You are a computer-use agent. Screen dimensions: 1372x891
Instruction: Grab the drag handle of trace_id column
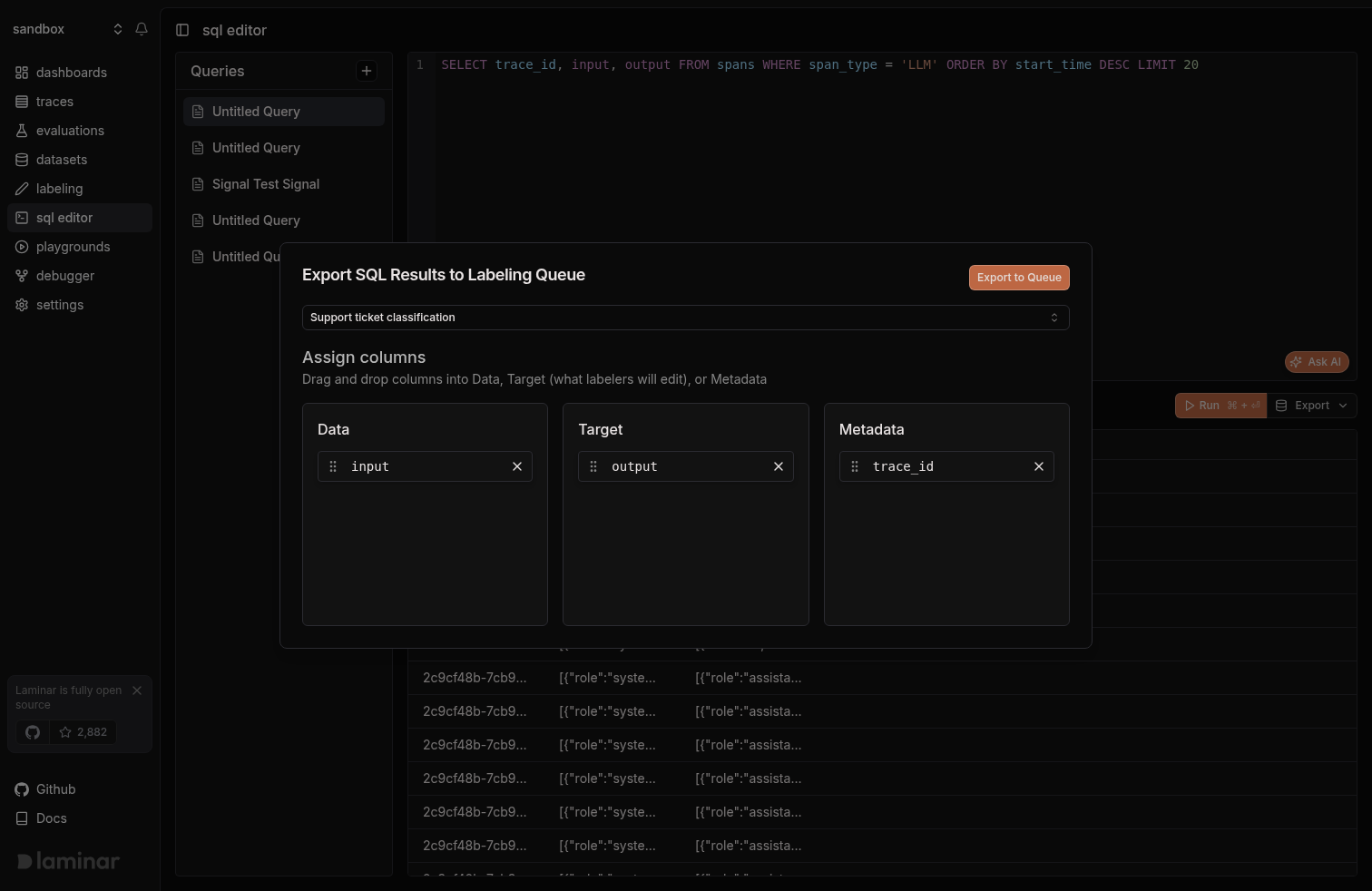pyautogui.click(x=855, y=466)
